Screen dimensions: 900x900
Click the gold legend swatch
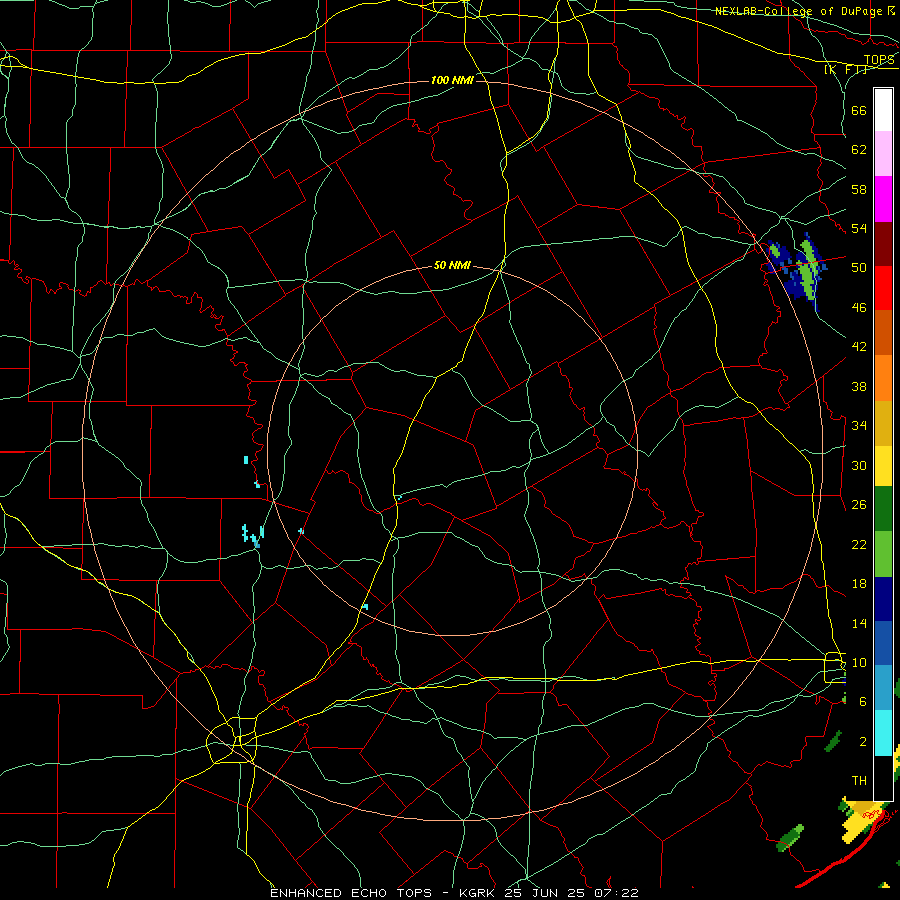(x=883, y=423)
